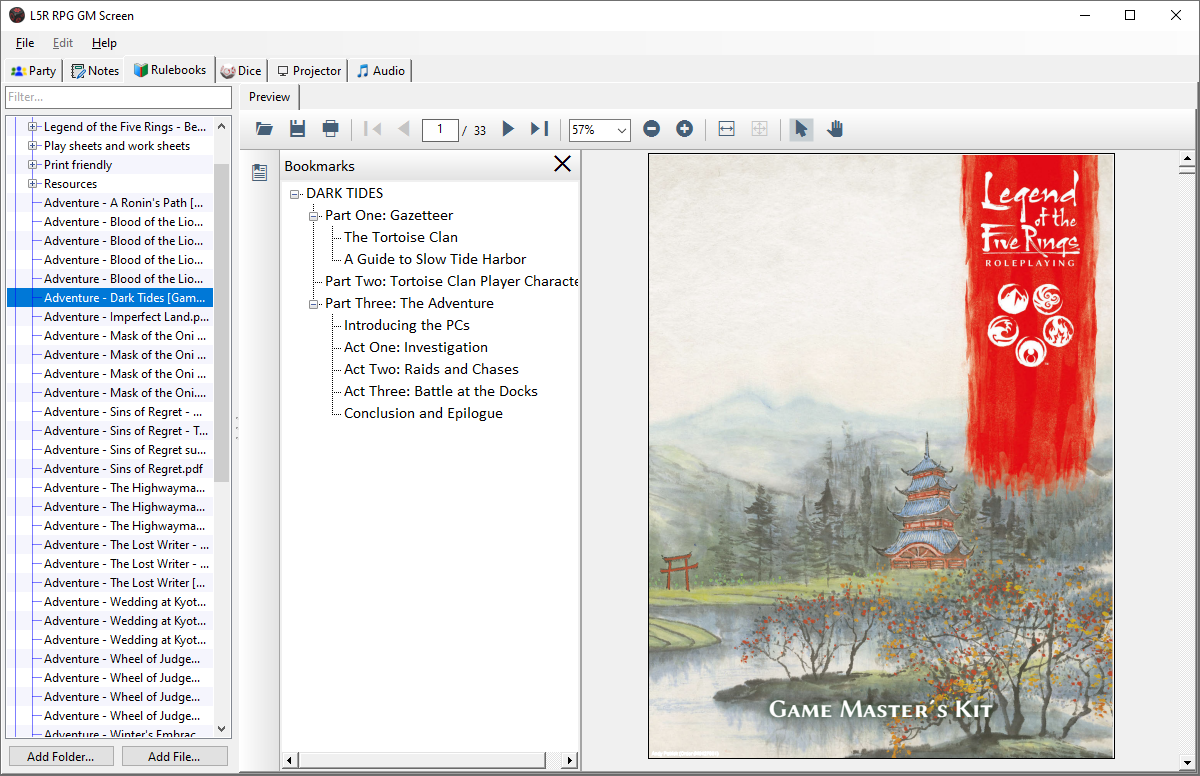Jump to the last page
The height and width of the screenshot is (776, 1200).
539,129
